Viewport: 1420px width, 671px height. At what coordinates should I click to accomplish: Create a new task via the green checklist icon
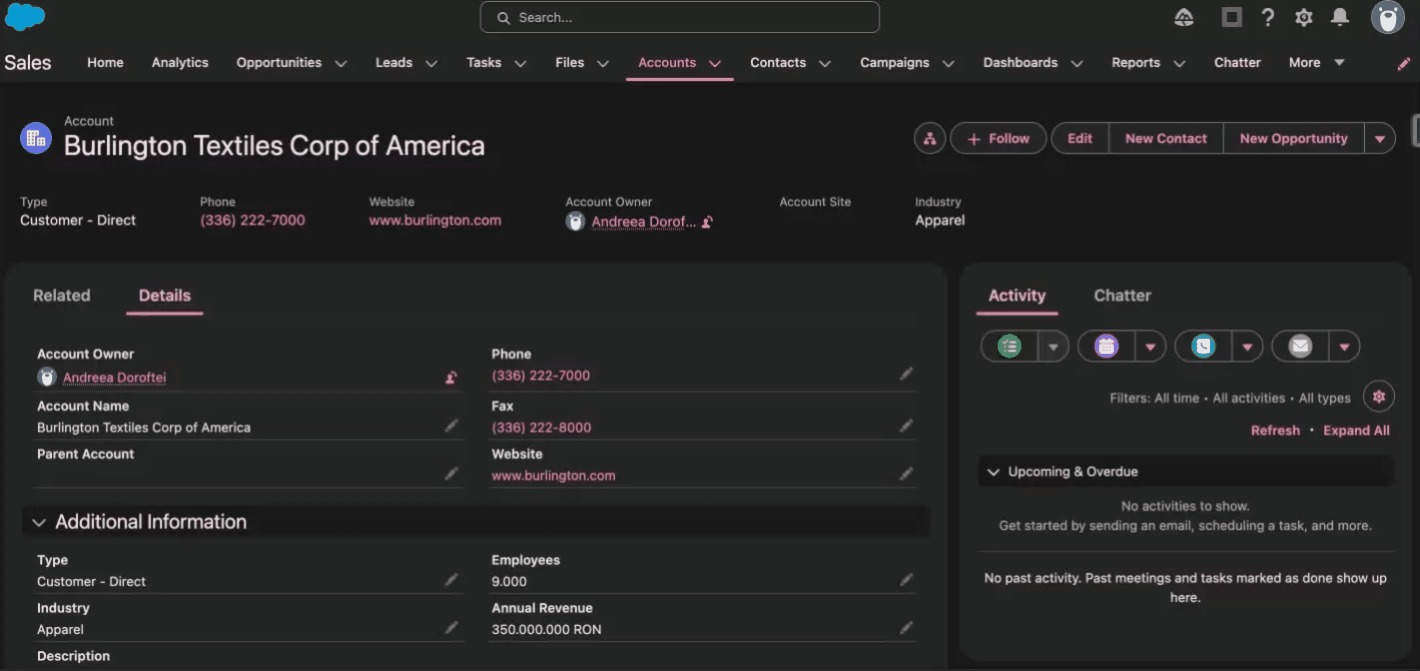1008,346
